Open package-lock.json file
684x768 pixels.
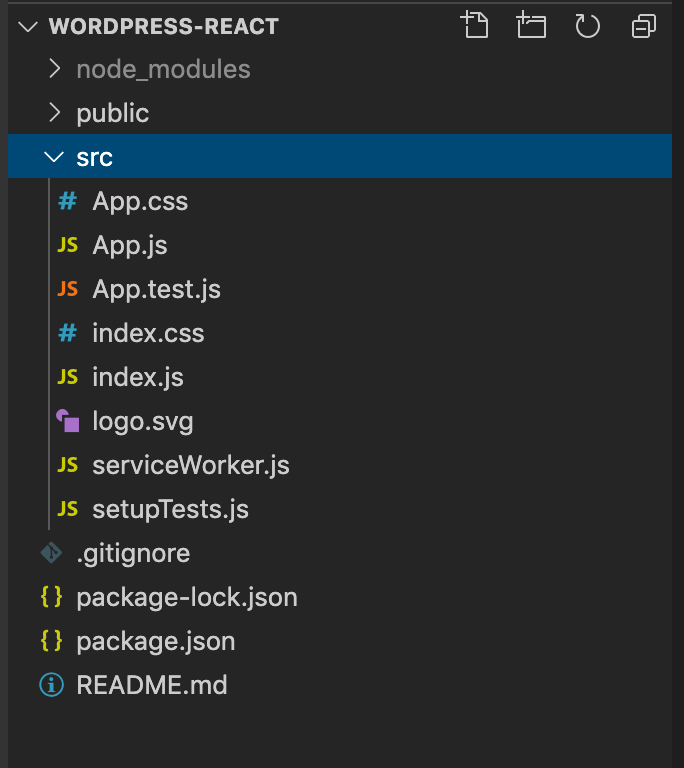click(187, 597)
